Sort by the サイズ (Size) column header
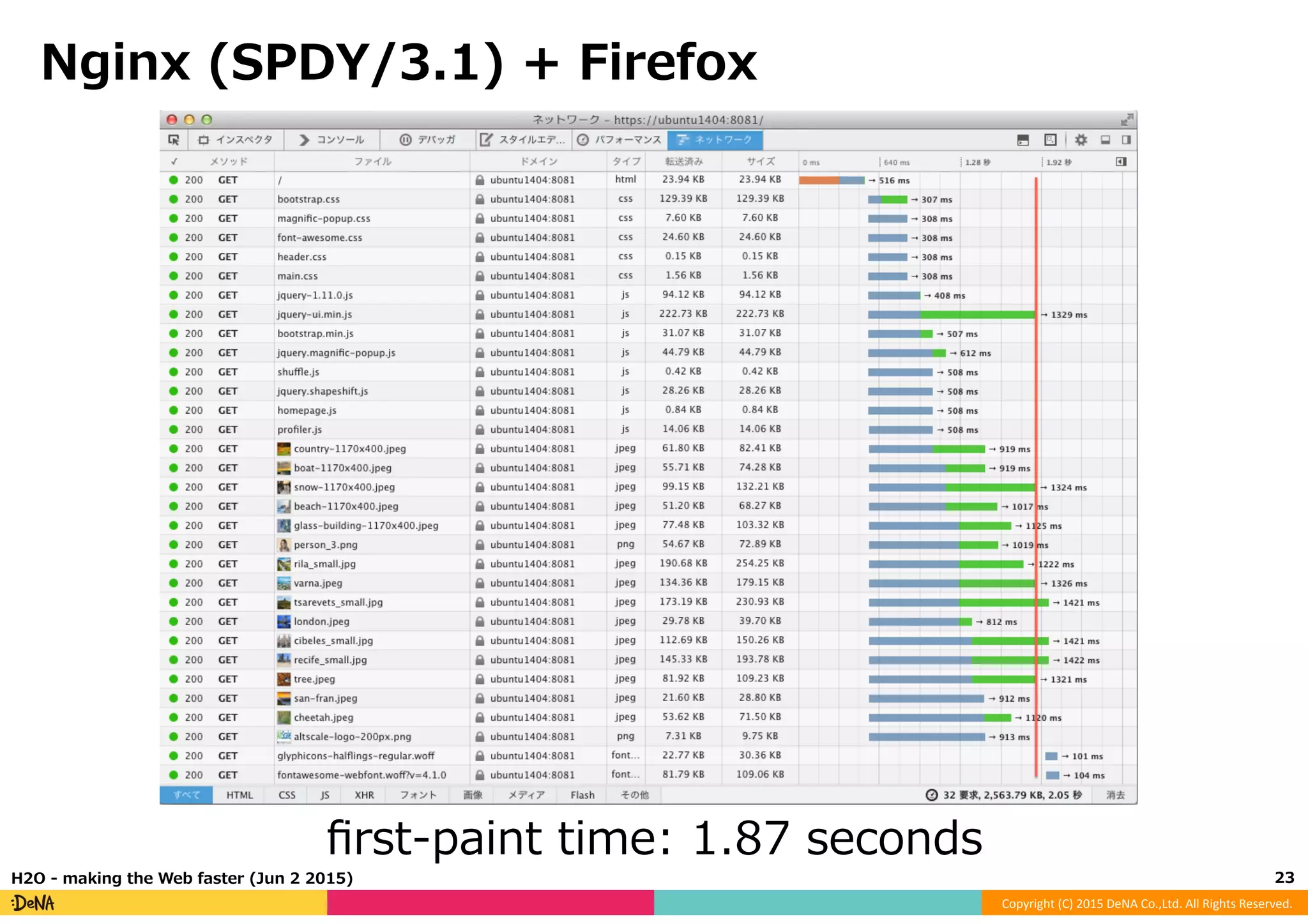1308x924 pixels. pyautogui.click(x=760, y=162)
